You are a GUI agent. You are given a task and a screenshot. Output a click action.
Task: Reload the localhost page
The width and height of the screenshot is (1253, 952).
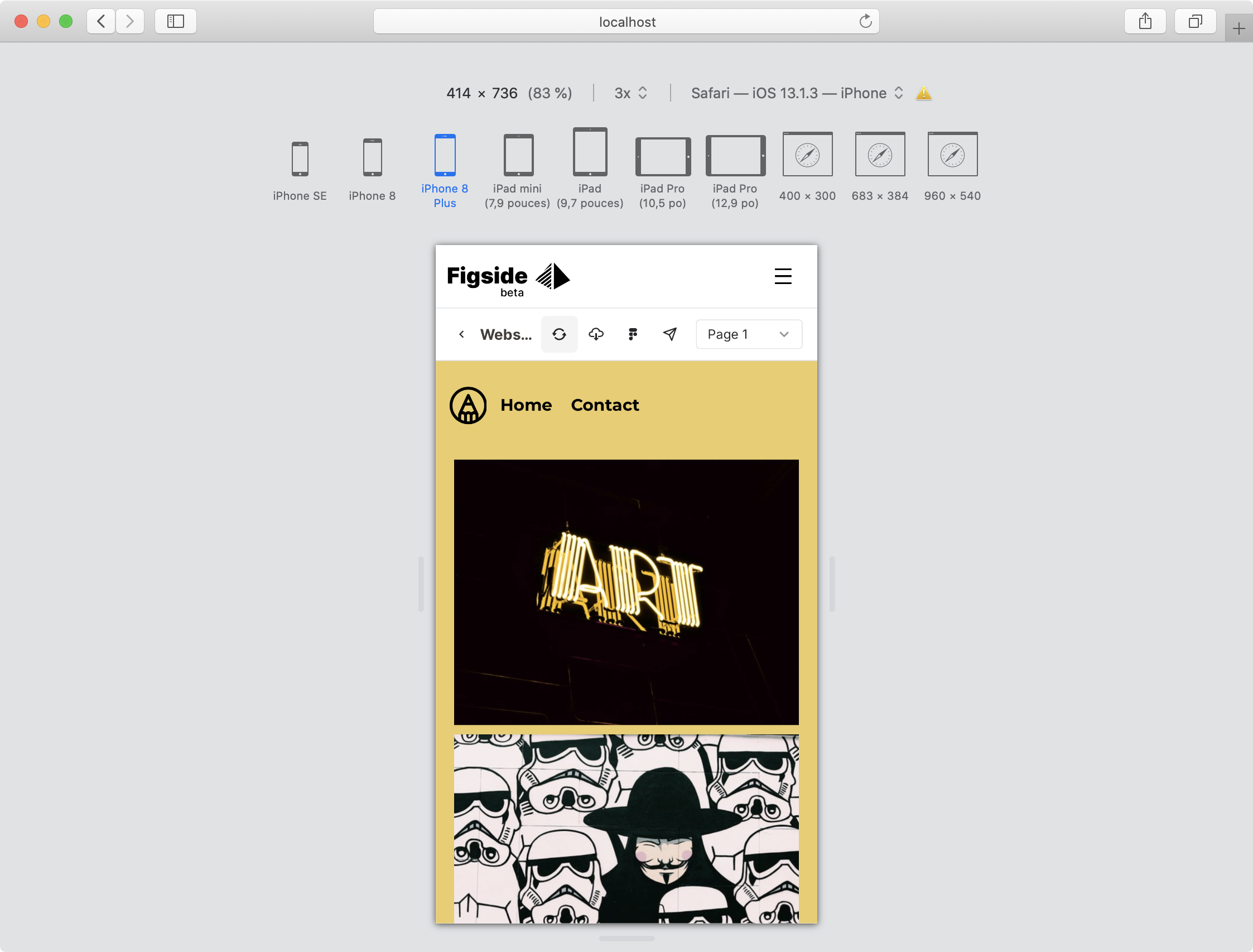click(865, 22)
